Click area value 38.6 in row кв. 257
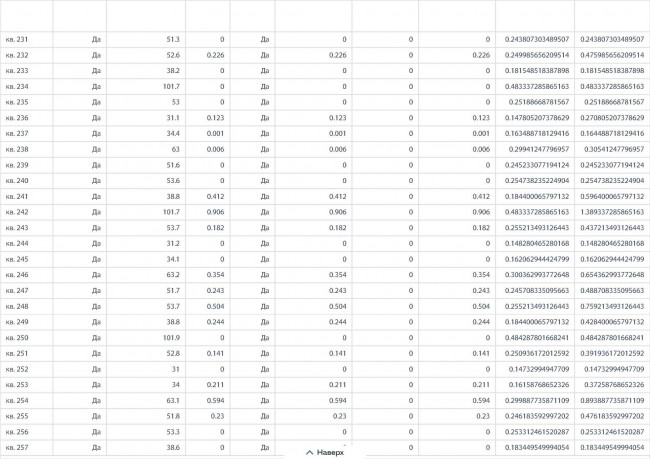 pyautogui.click(x=173, y=447)
